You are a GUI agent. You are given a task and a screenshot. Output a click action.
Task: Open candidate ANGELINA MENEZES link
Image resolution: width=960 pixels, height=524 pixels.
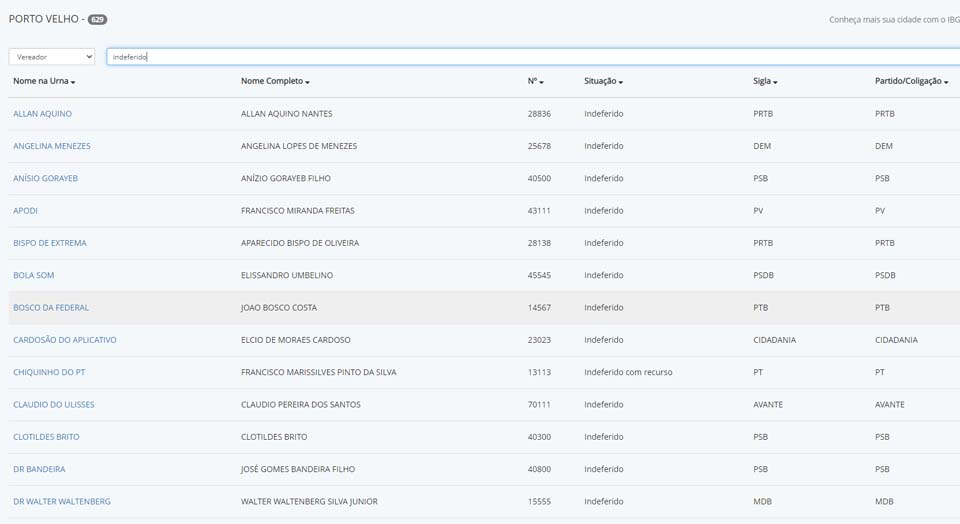52,146
